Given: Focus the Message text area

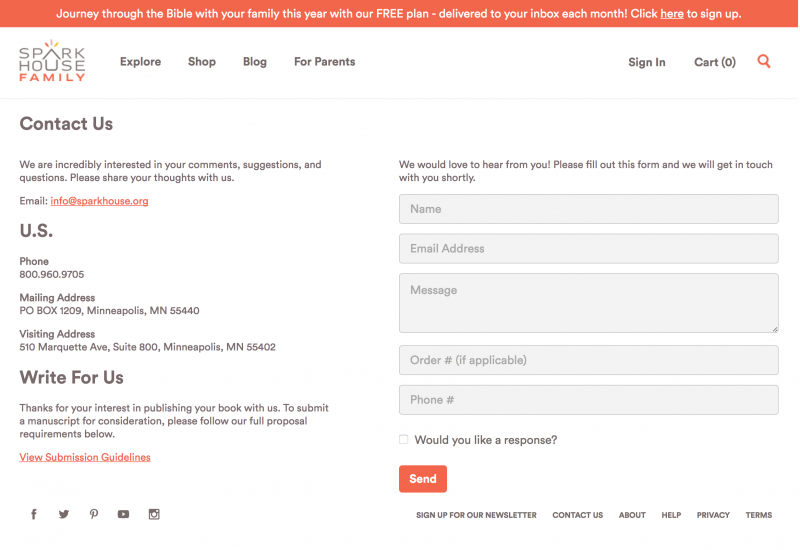Looking at the screenshot, I should pos(588,303).
